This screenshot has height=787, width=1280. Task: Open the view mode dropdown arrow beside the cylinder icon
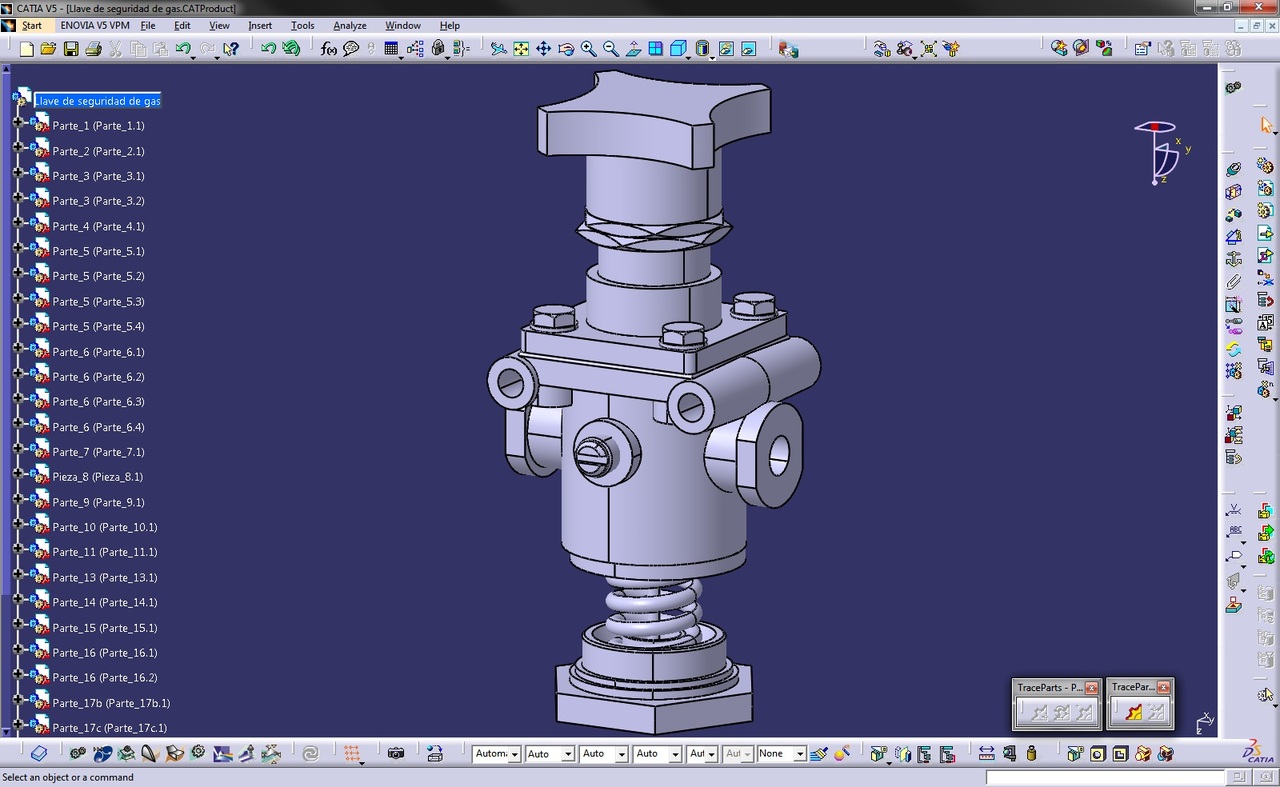pyautogui.click(x=712, y=56)
